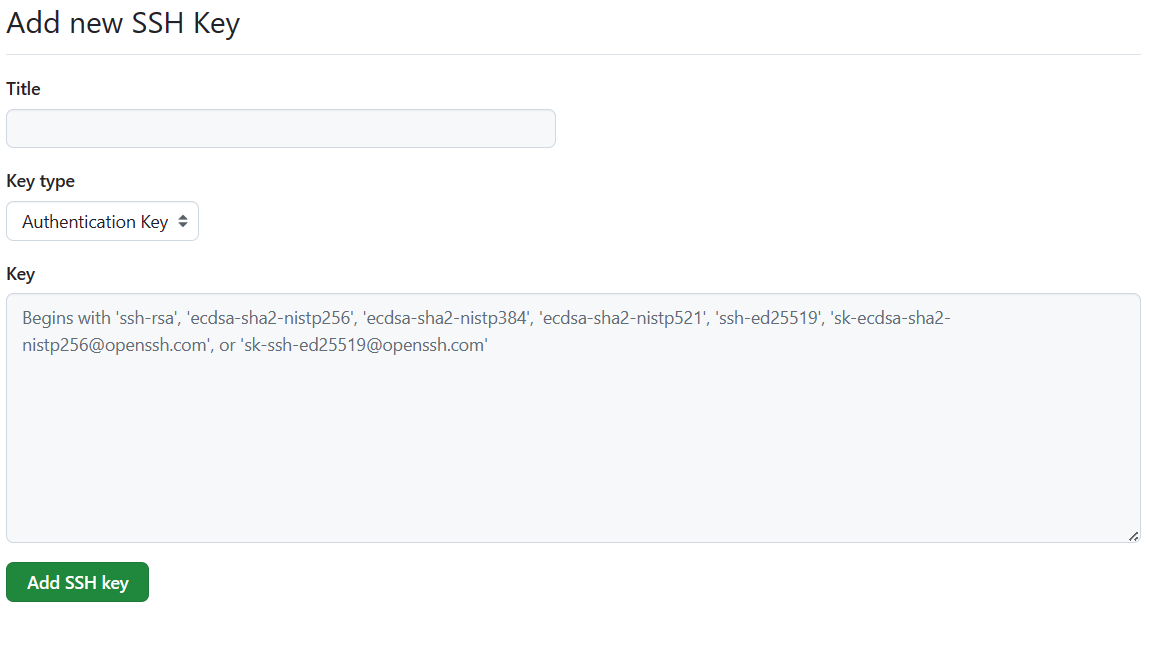
Task: Click the up-down arrow icon in Key type selector
Action: [x=183, y=222]
